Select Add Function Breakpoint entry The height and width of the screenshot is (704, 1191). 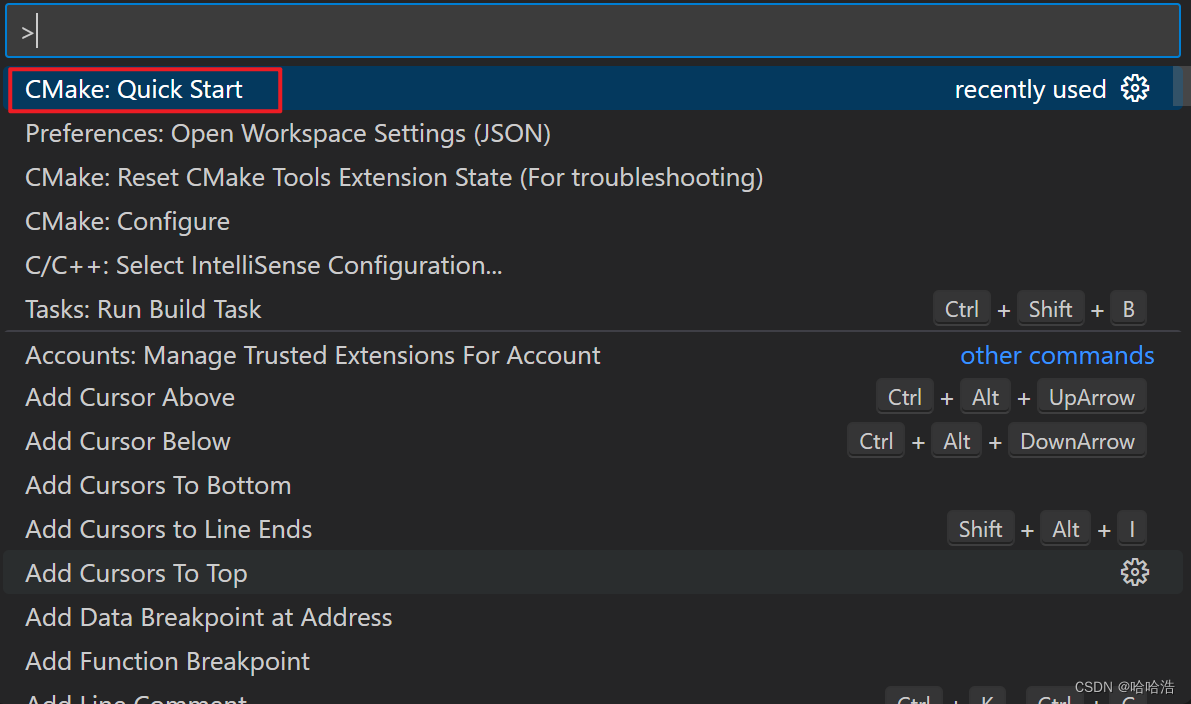(166, 661)
